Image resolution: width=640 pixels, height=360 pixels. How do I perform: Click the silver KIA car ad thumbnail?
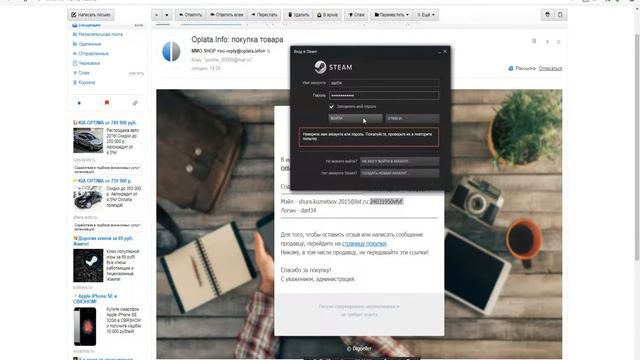point(88,140)
